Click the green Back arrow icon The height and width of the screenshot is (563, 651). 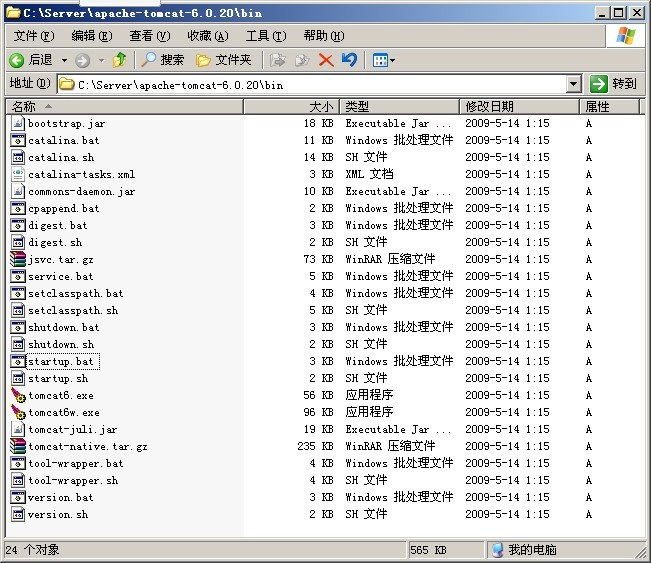(16, 61)
